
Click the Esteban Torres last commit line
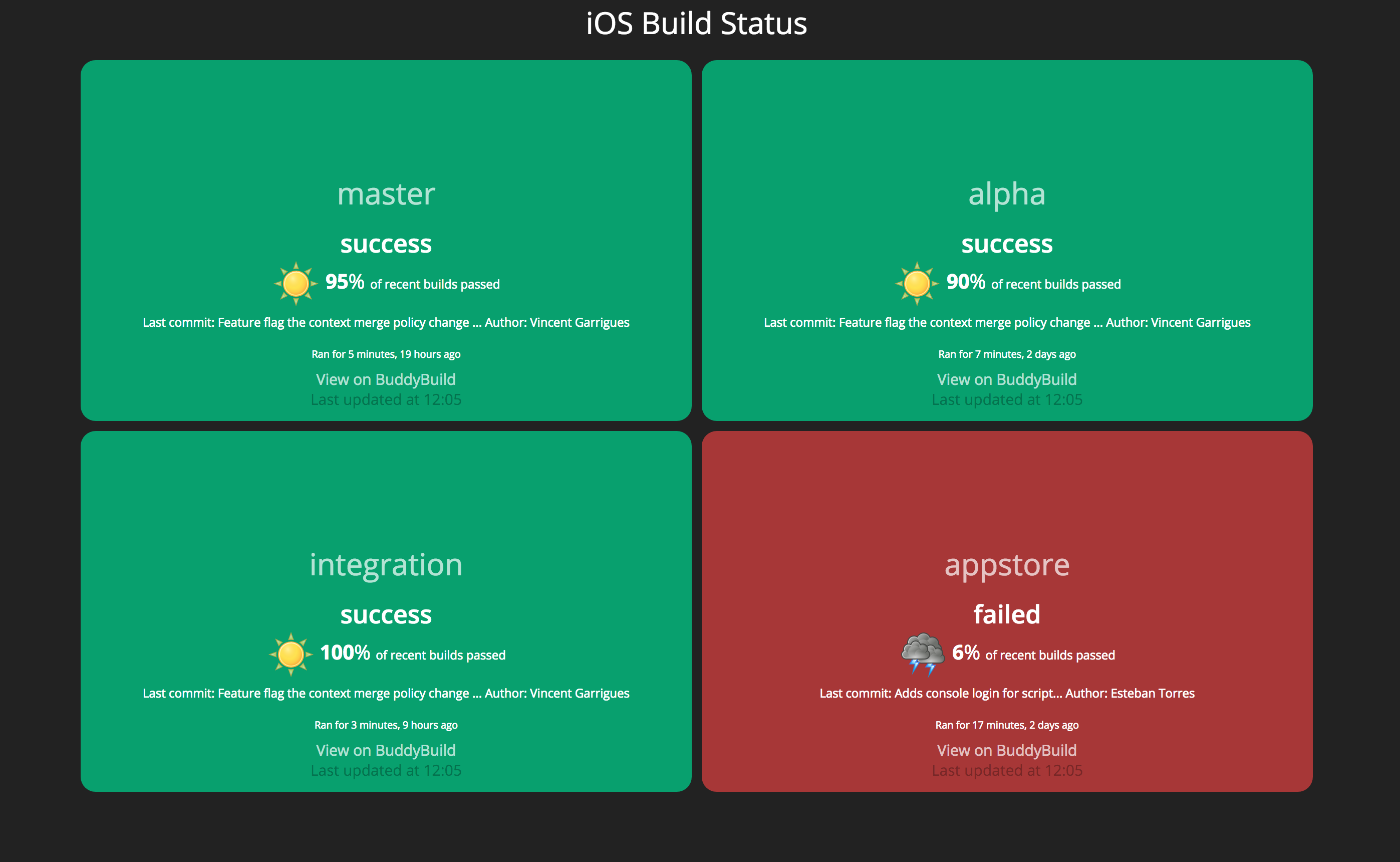(1006, 693)
